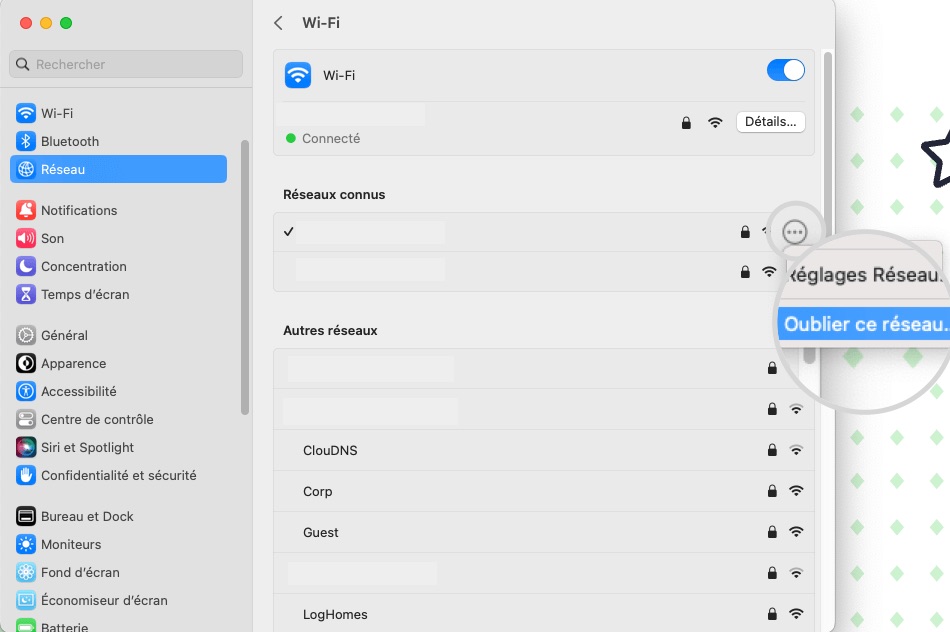This screenshot has height=632, width=950.
Task: Turn off the Wi-Fi switch
Action: point(785,70)
